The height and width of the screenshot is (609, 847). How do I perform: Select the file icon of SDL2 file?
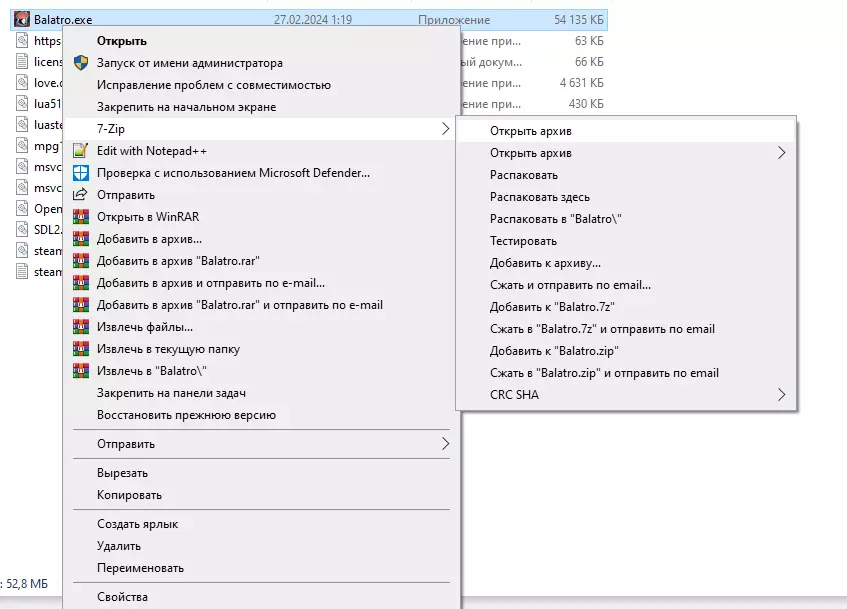22,230
